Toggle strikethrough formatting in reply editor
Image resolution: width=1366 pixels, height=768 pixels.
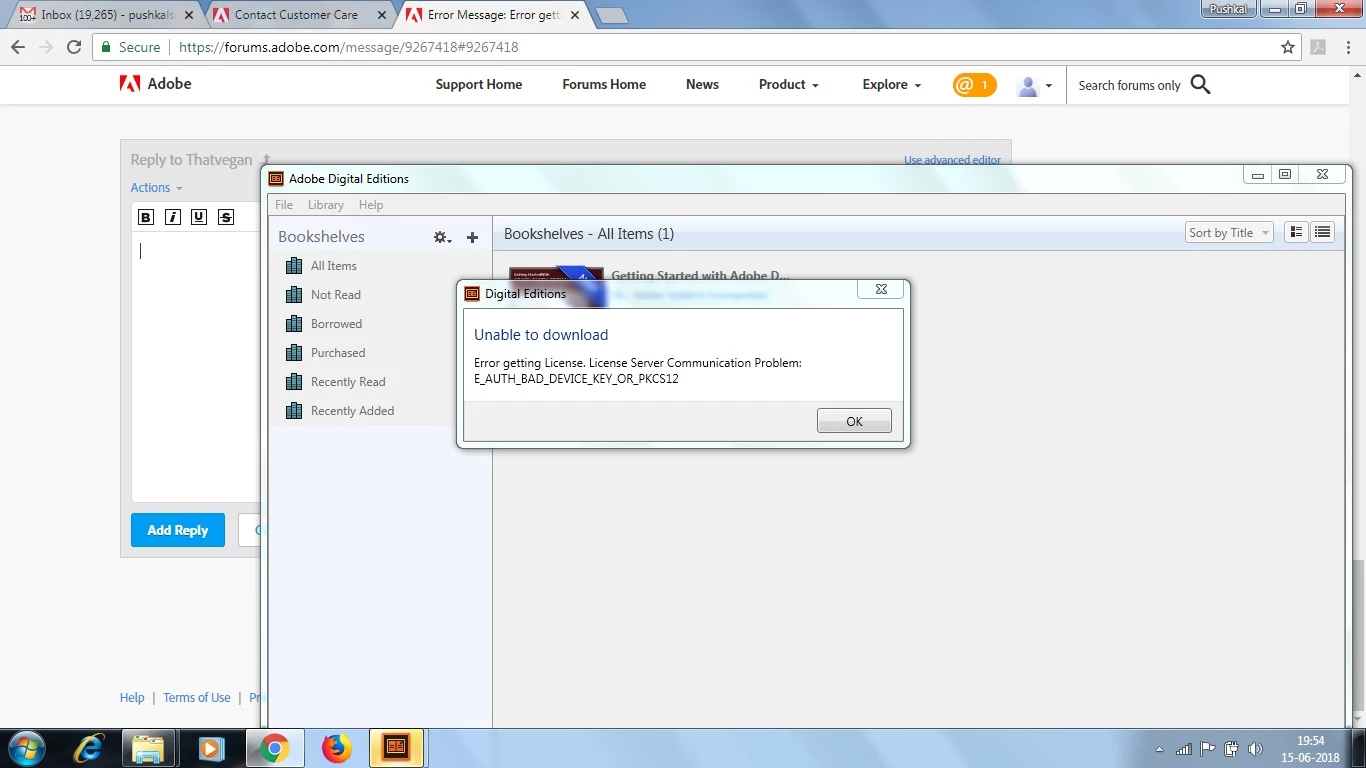tap(226, 217)
